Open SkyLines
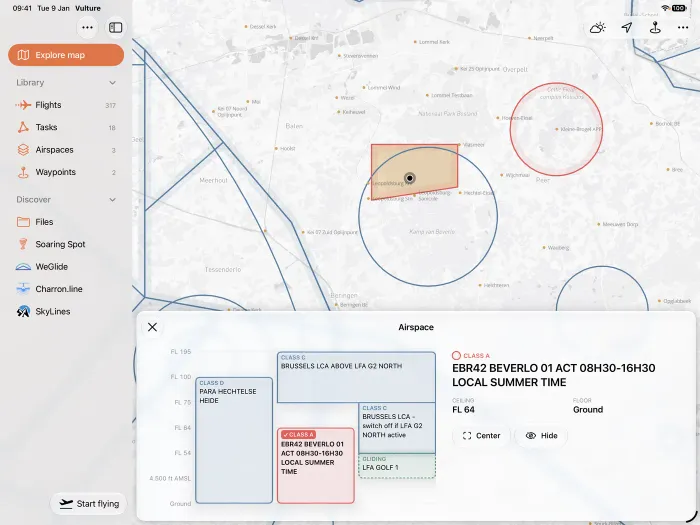This screenshot has width=700, height=525. tap(66, 311)
